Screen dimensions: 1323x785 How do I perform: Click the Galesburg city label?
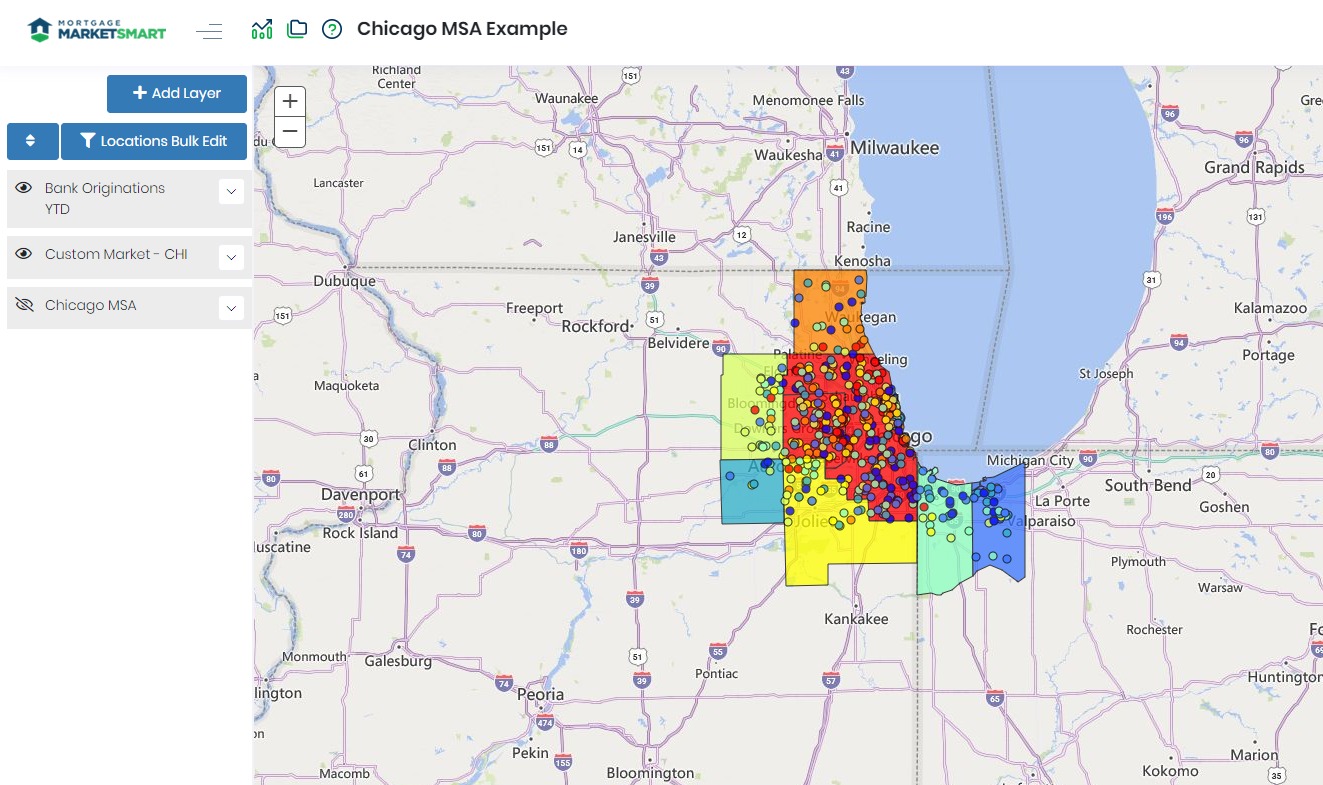coord(398,661)
